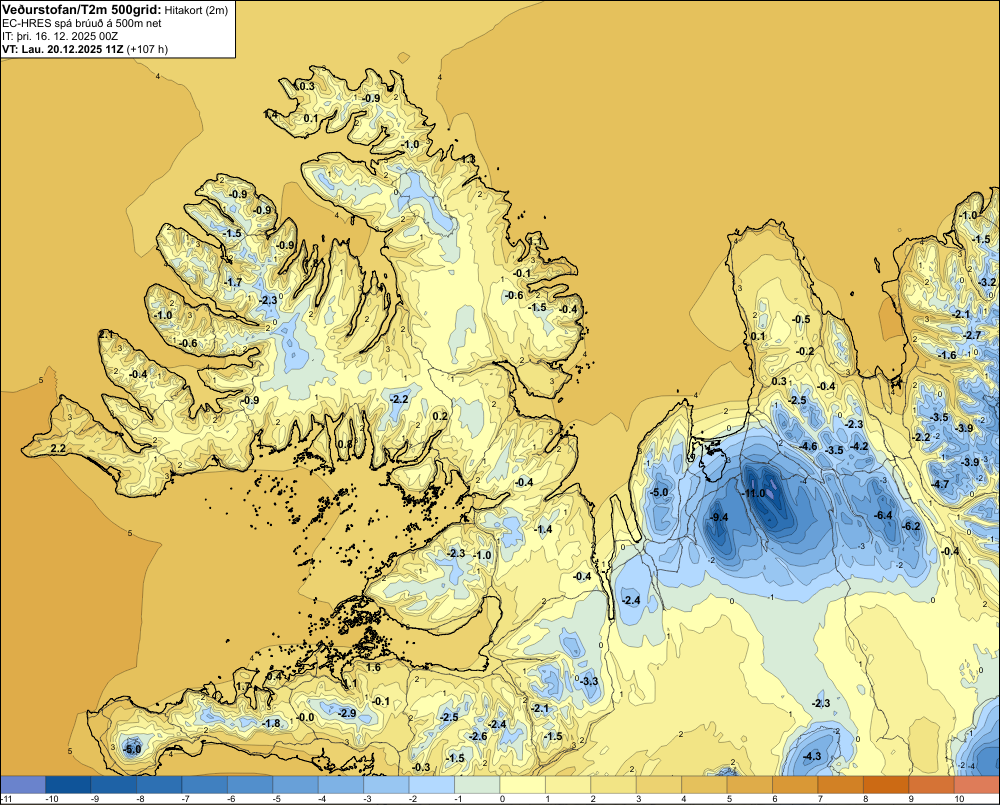
Task: Select the legend swatch between 2 and 3
Action: tap(614, 784)
